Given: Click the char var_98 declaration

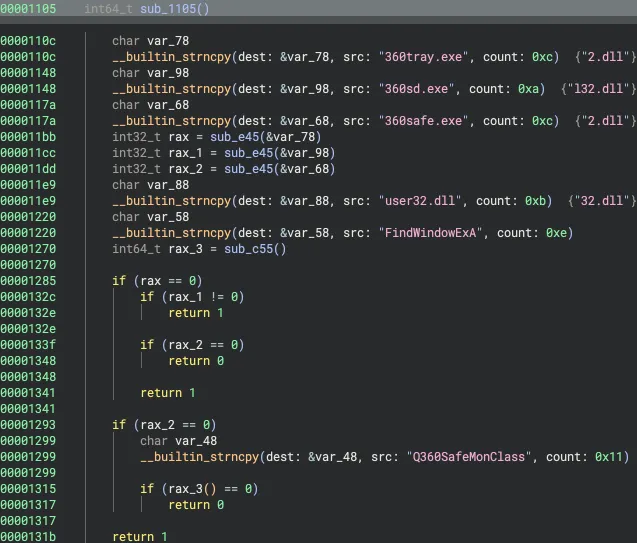Looking at the screenshot, I should (150, 73).
